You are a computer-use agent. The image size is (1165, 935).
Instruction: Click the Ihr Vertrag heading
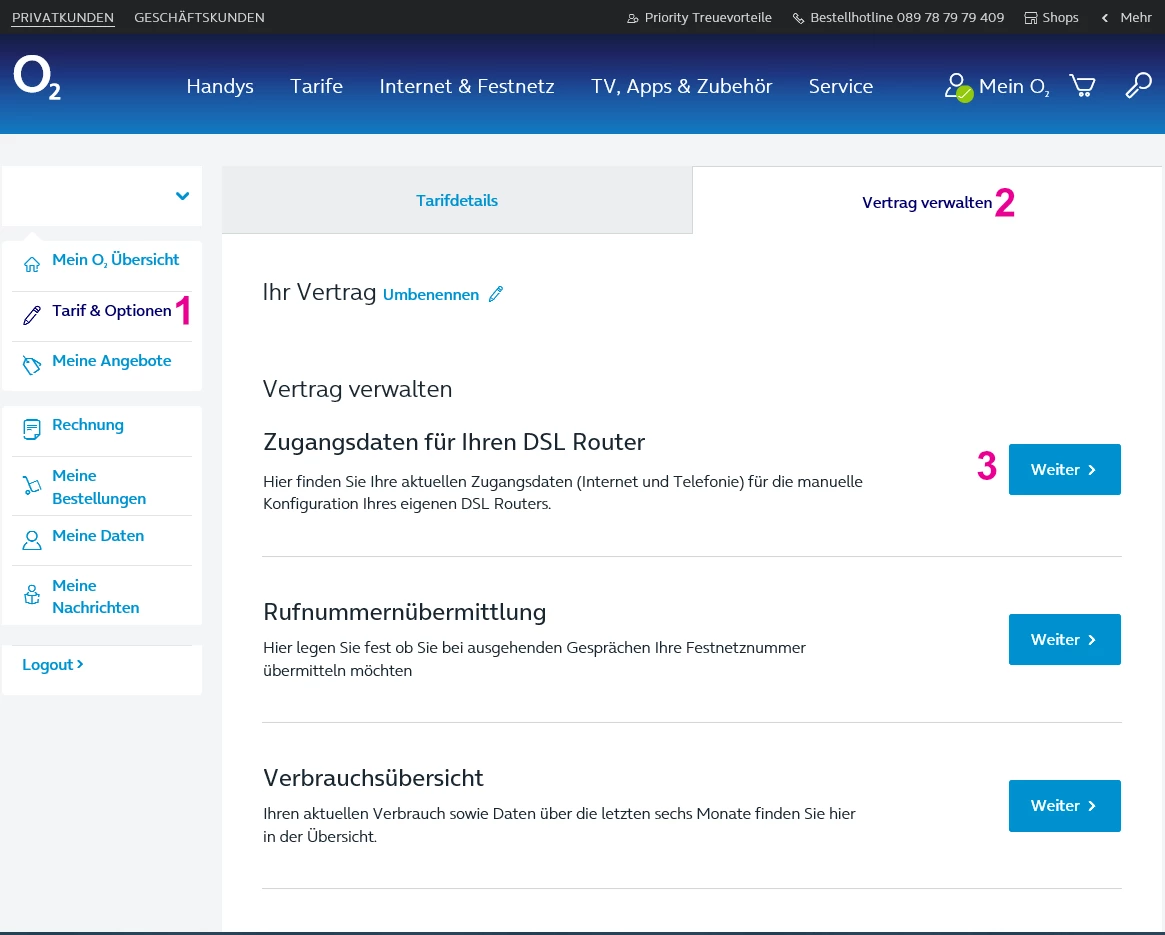(x=319, y=292)
